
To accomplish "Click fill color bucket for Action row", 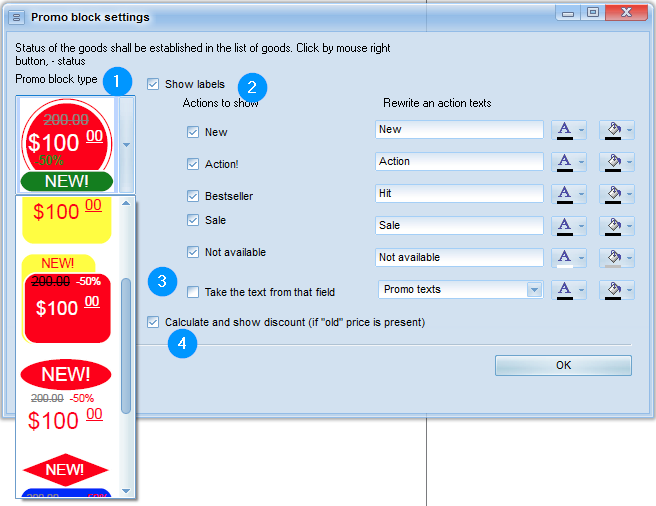I will 613,162.
